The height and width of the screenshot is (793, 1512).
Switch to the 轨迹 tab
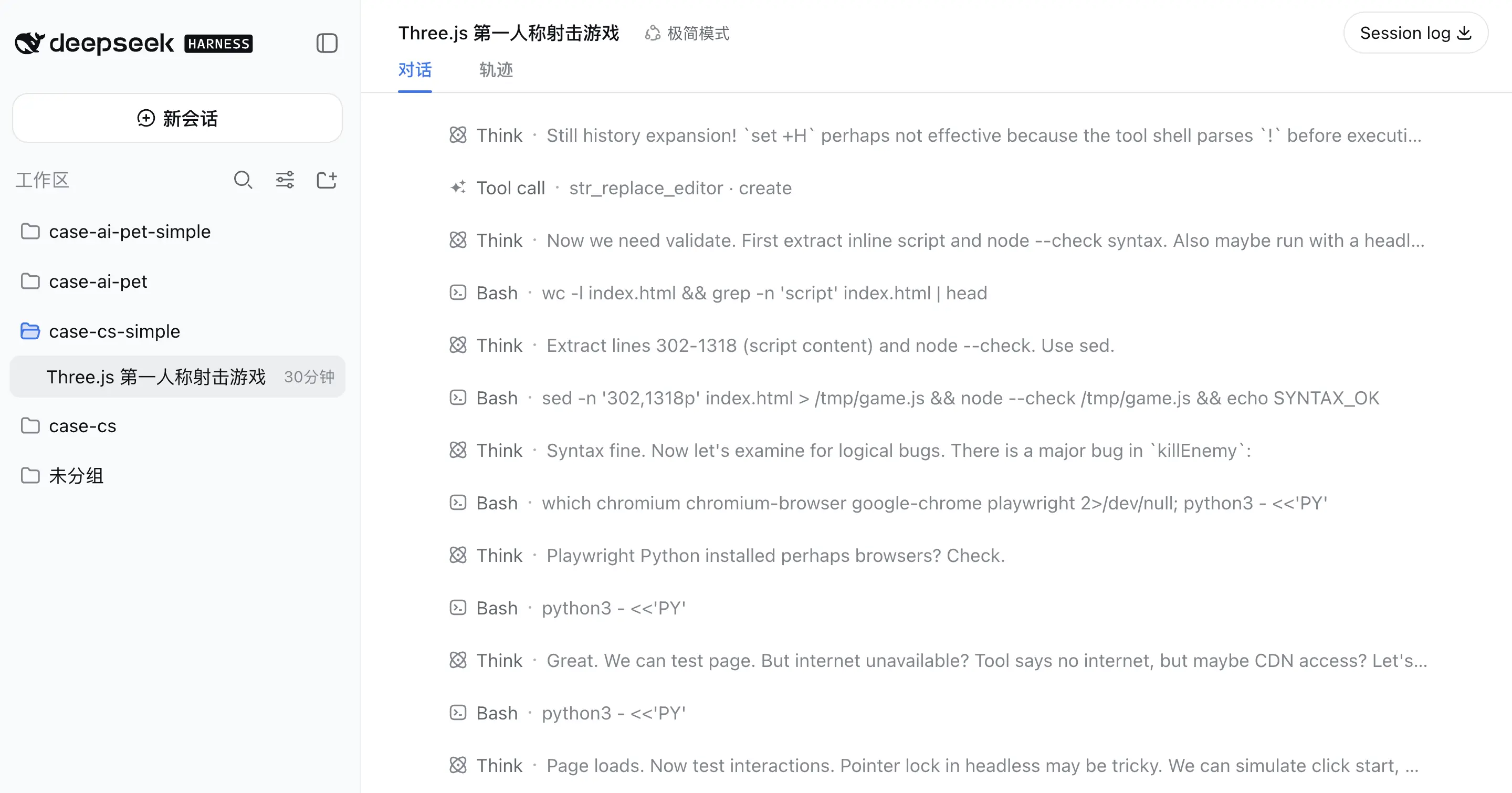pos(496,70)
